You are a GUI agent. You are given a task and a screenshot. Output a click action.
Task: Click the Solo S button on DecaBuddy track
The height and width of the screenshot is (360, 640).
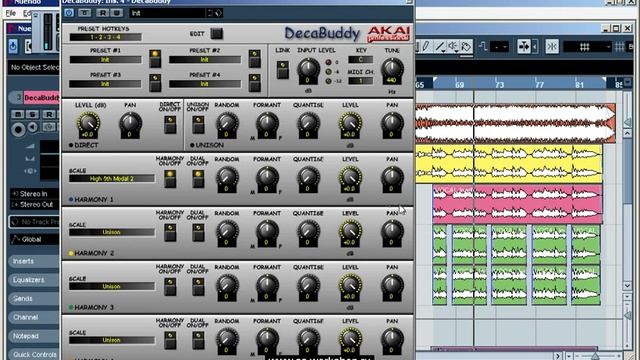[x=33, y=114]
